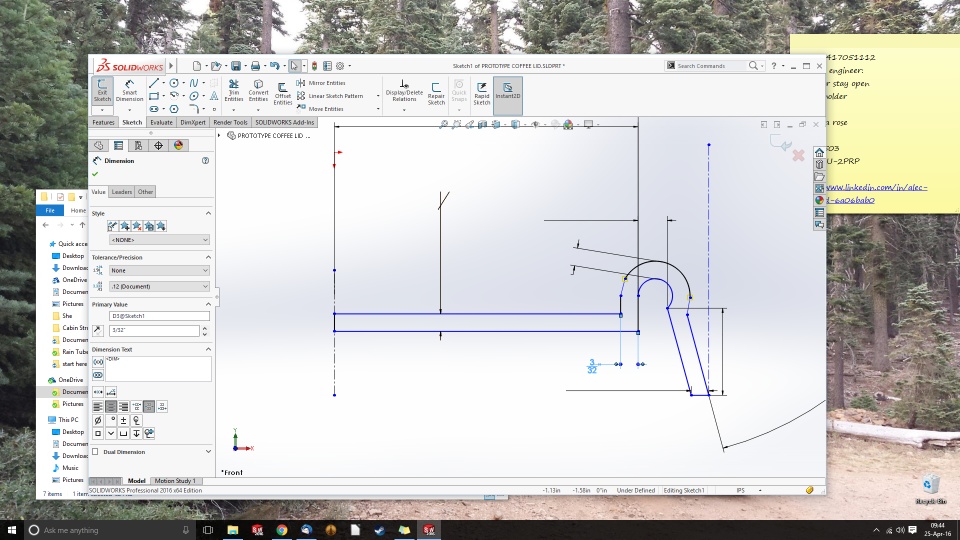Open the DimXpertManager tab
This screenshot has width=960, height=540.
tap(159, 145)
